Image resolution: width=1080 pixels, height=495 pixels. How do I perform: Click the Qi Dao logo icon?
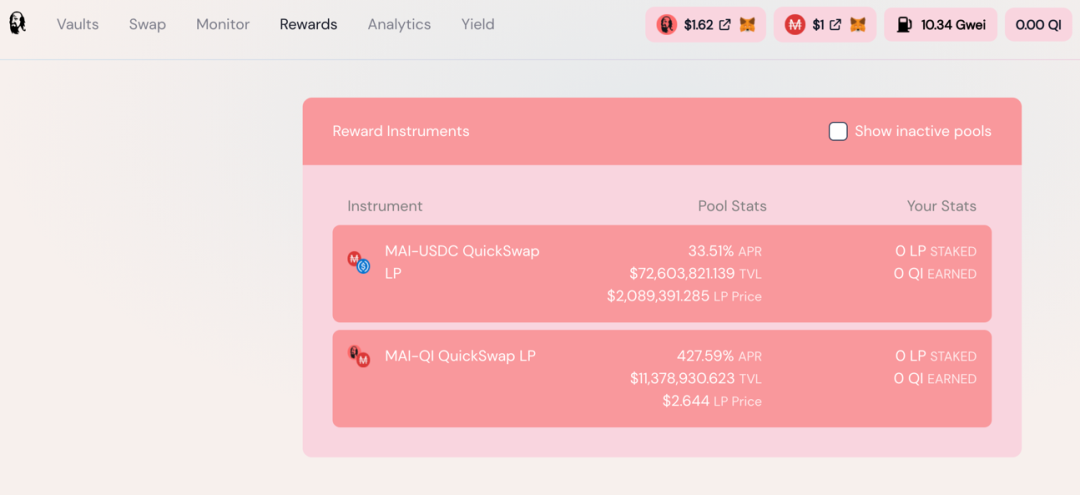pos(17,24)
